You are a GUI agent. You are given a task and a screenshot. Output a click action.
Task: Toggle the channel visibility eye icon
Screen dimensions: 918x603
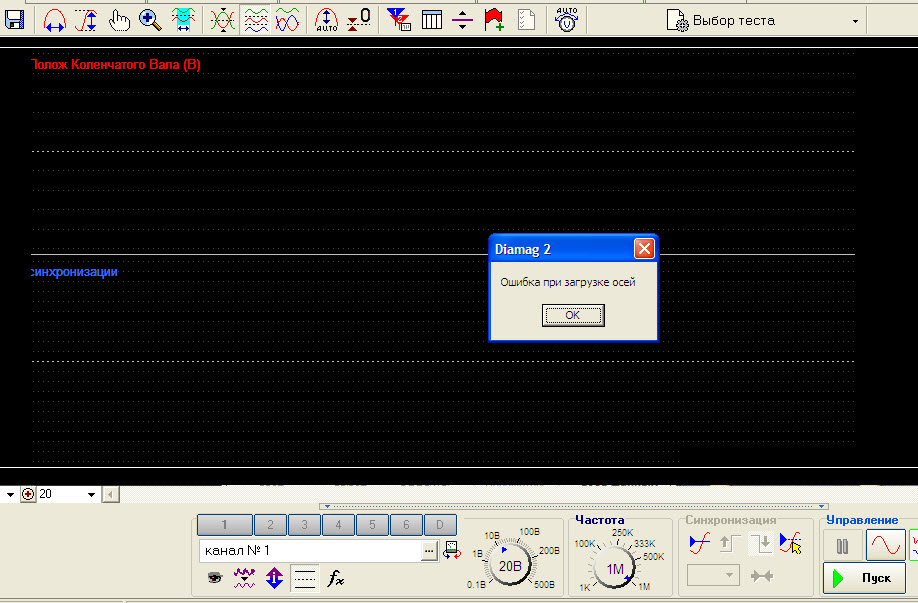coord(215,578)
